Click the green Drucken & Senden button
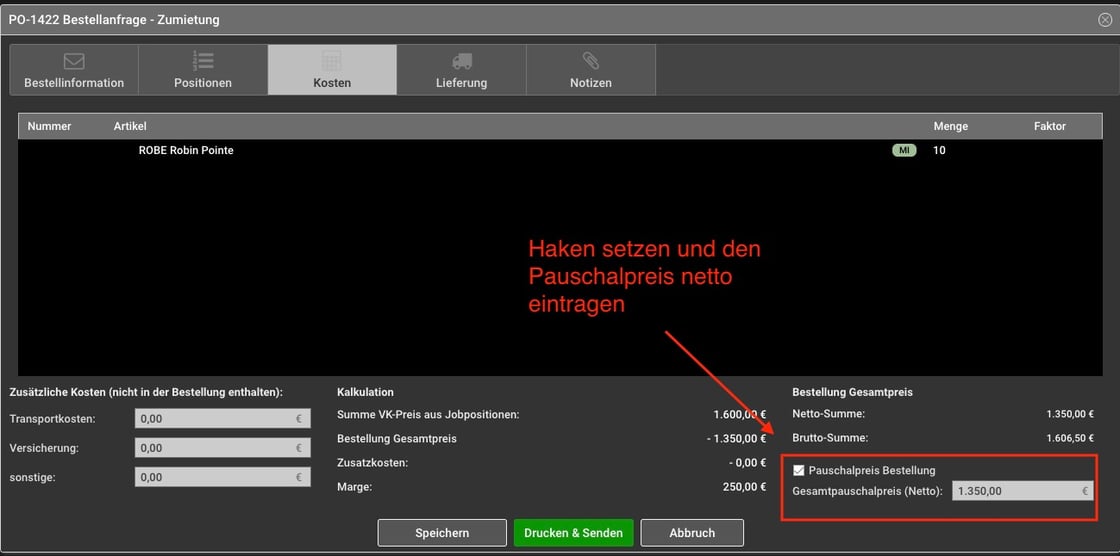 coord(573,533)
